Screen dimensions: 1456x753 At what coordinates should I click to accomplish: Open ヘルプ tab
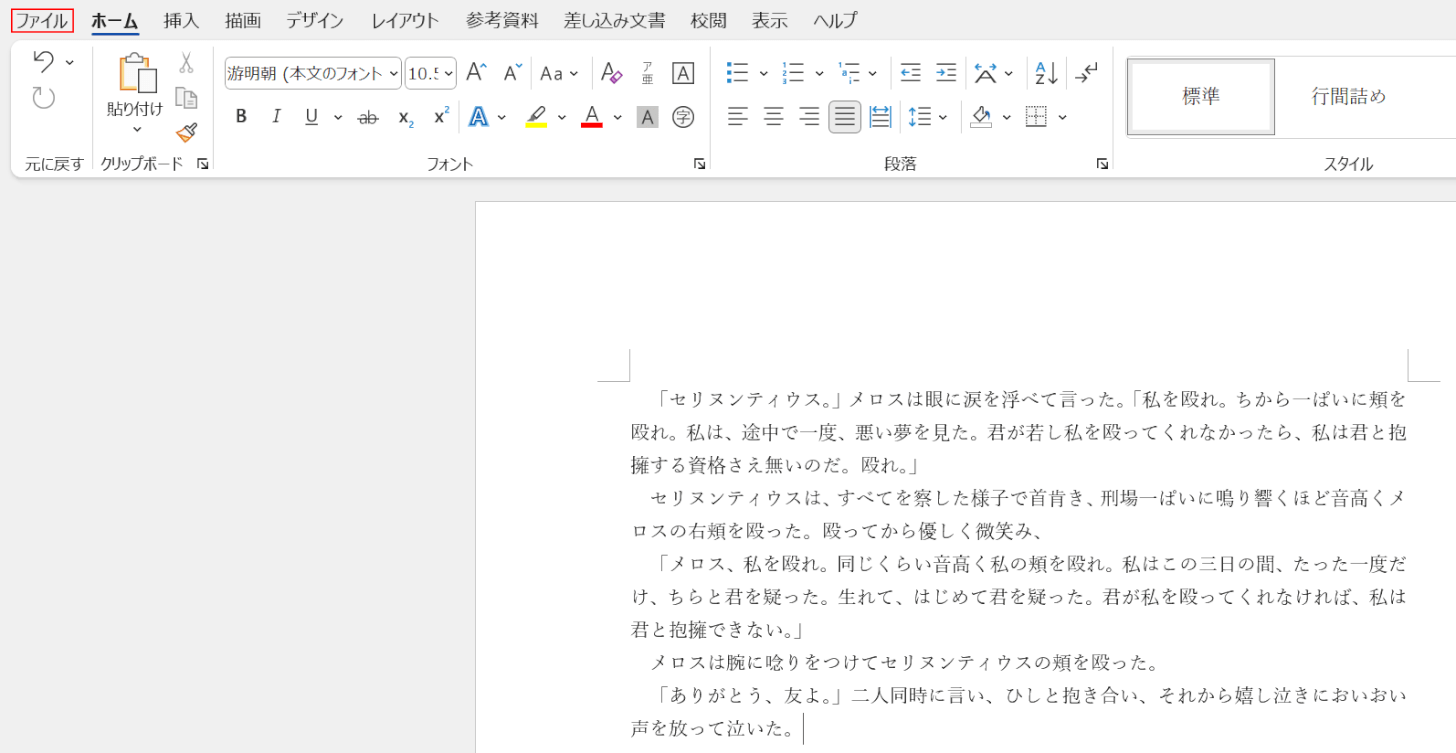point(835,20)
